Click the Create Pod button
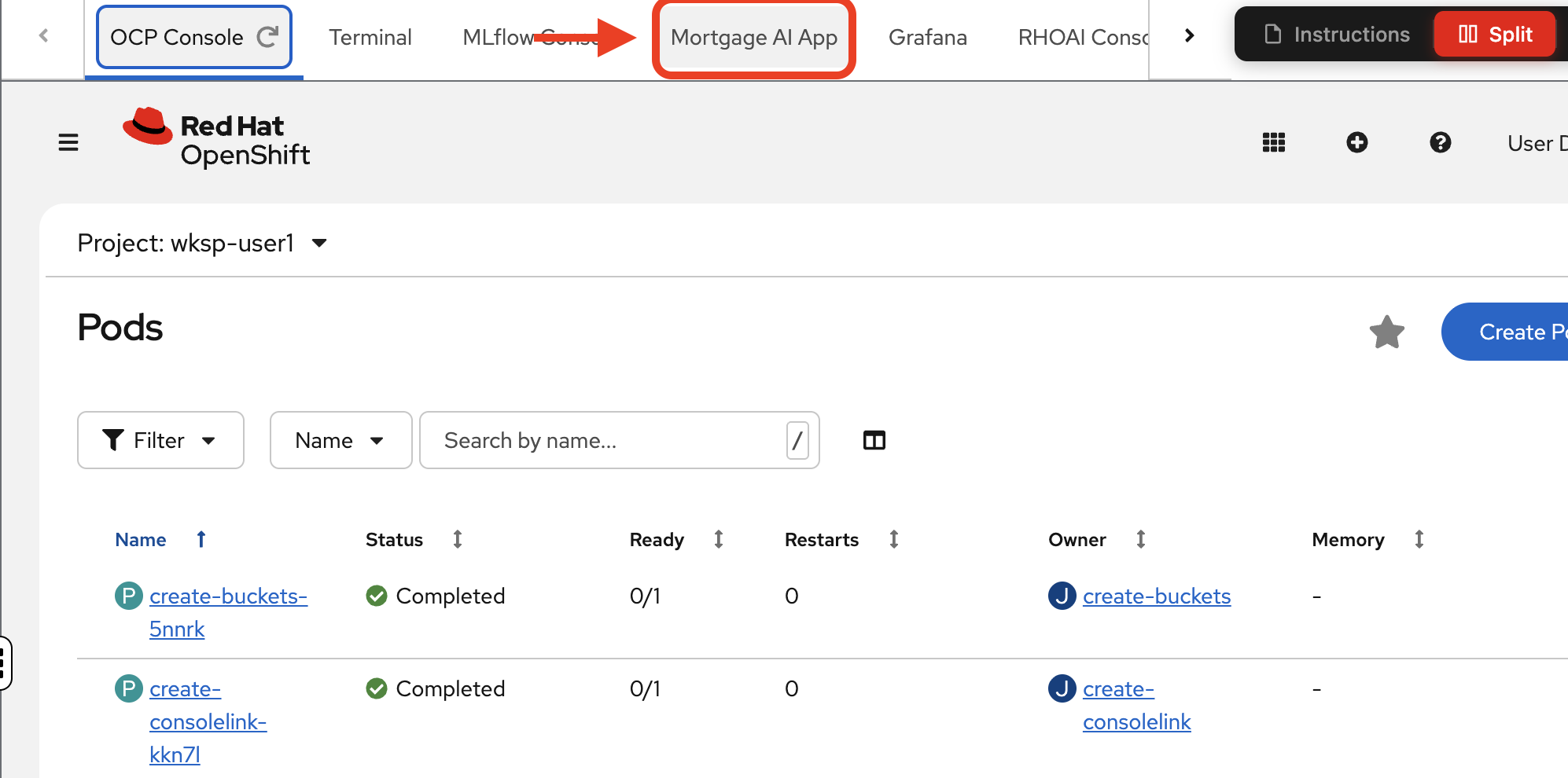 pyautogui.click(x=1505, y=332)
